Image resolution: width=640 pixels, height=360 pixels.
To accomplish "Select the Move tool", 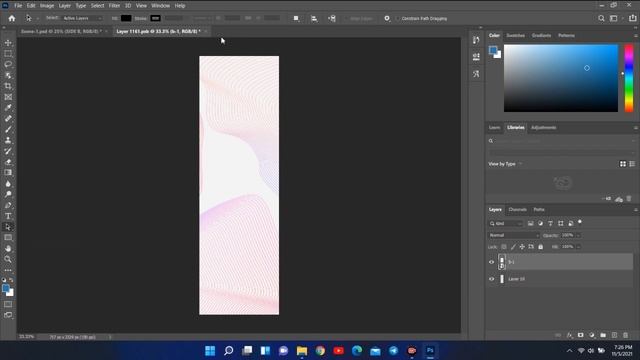I will point(8,42).
